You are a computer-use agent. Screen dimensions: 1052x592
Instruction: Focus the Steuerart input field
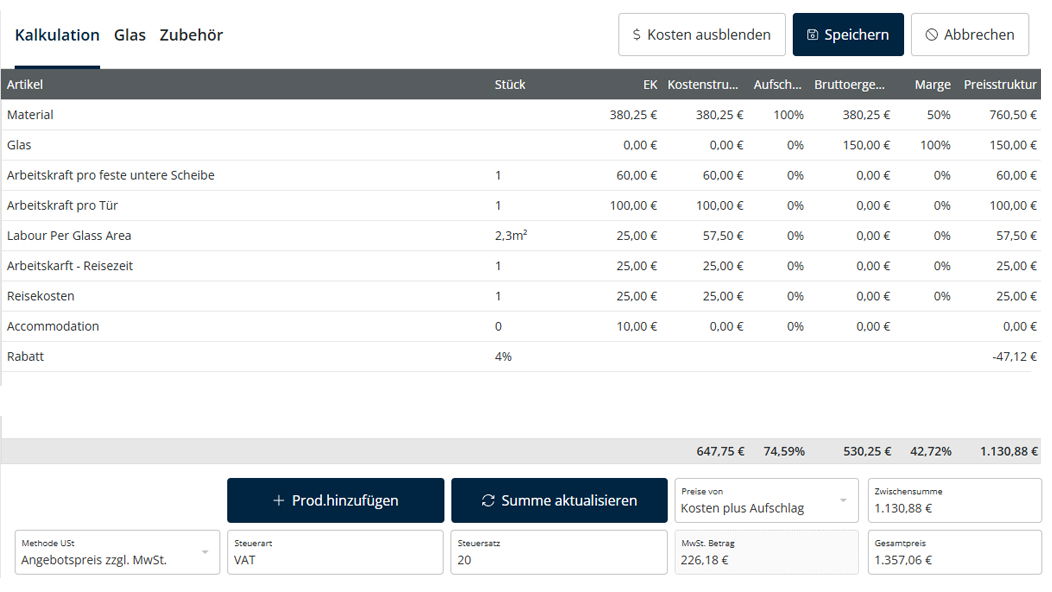point(334,560)
